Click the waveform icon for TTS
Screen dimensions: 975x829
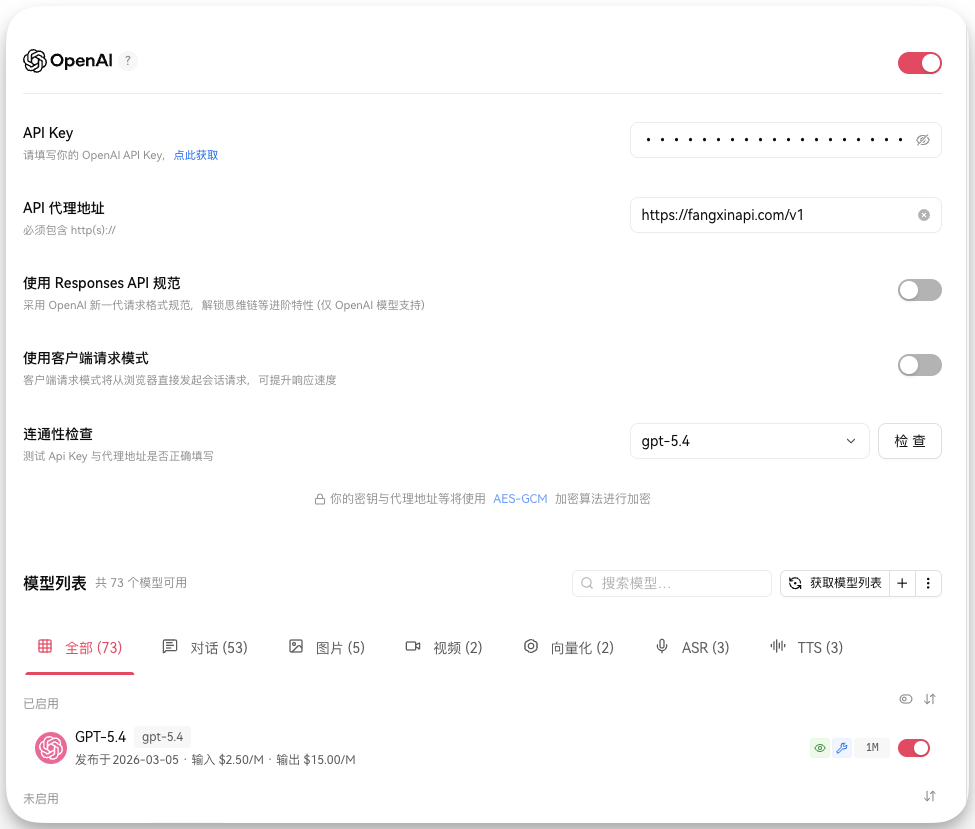click(x=778, y=646)
